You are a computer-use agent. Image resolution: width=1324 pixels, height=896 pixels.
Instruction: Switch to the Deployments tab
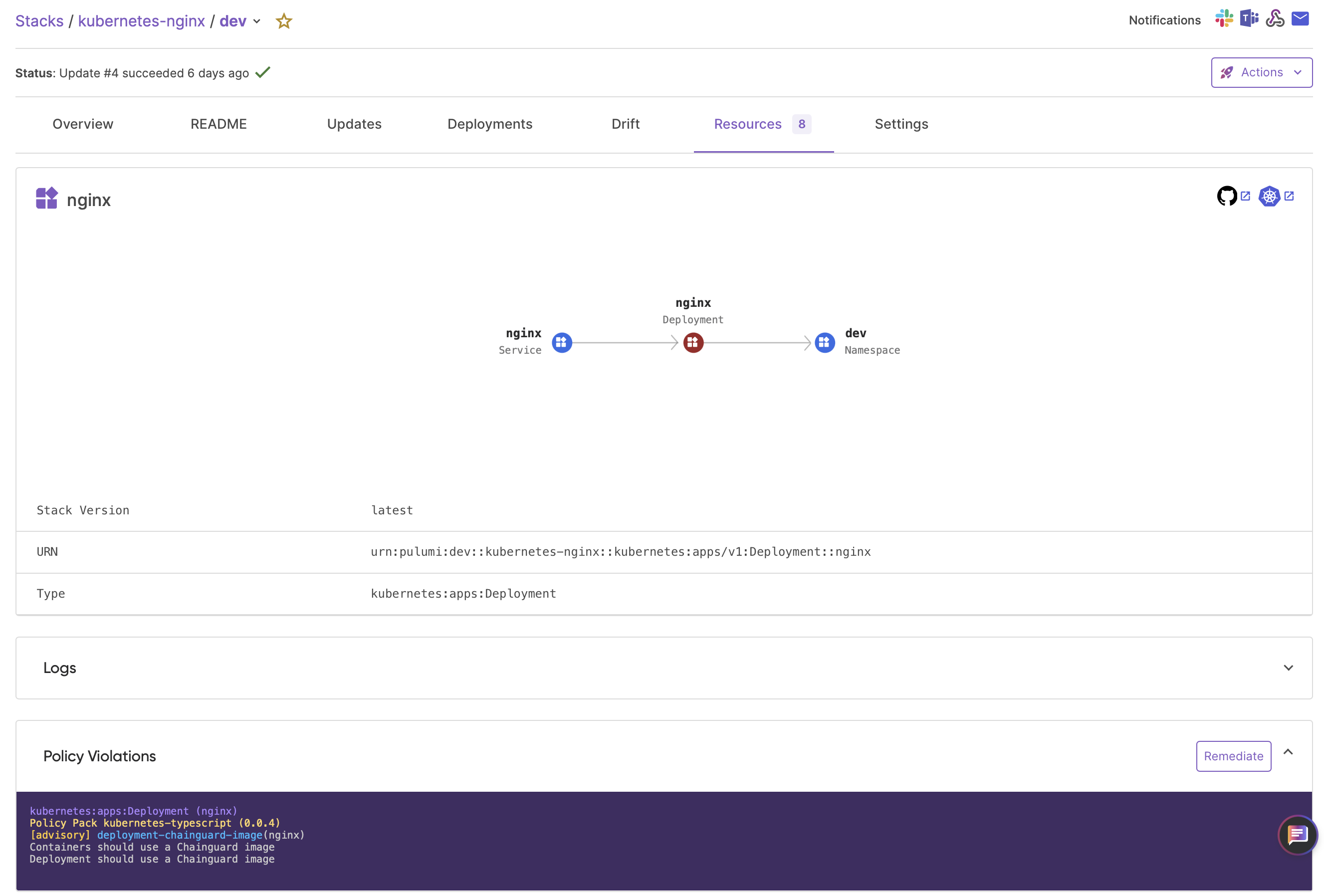(489, 124)
